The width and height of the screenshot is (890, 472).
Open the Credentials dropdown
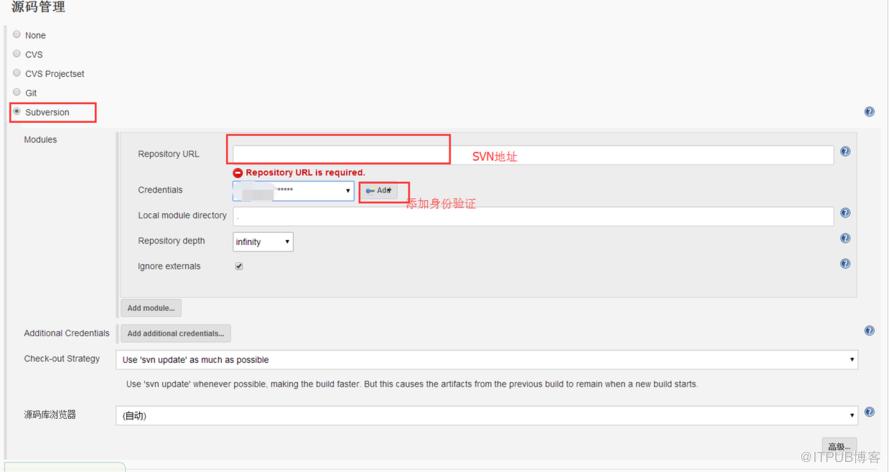pos(293,191)
